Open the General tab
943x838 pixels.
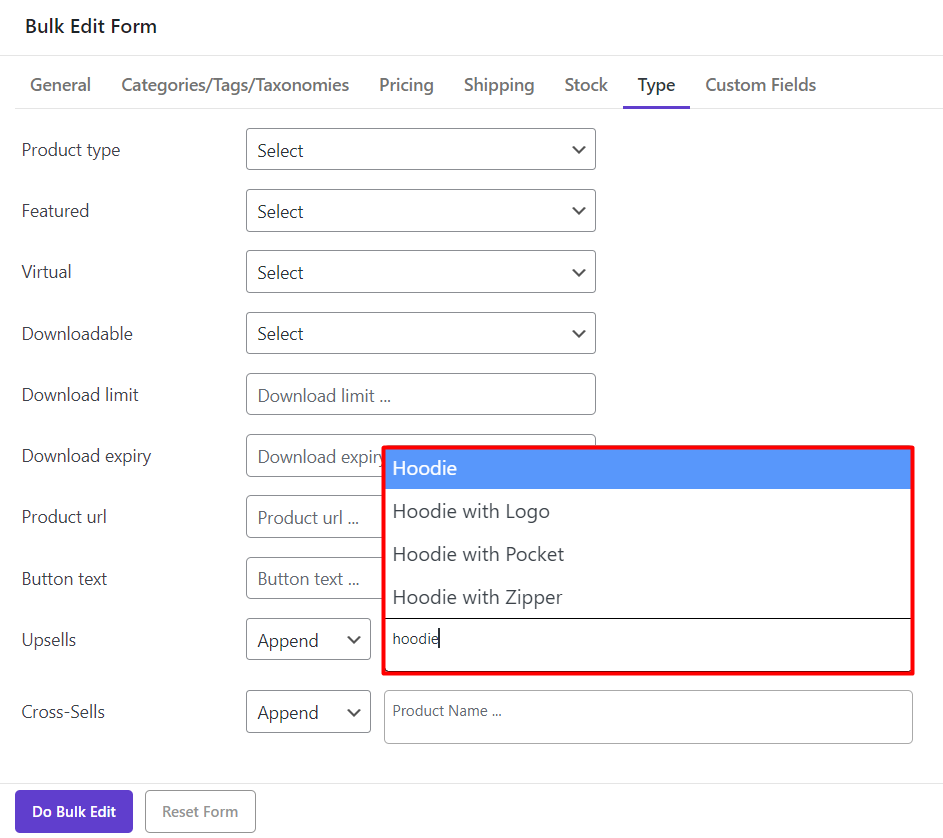(60, 85)
